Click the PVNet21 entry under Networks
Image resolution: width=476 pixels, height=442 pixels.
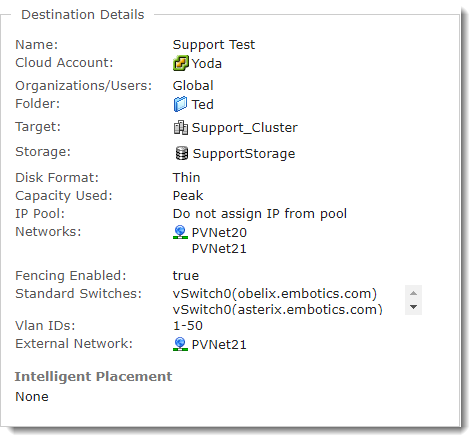pyautogui.click(x=219, y=249)
